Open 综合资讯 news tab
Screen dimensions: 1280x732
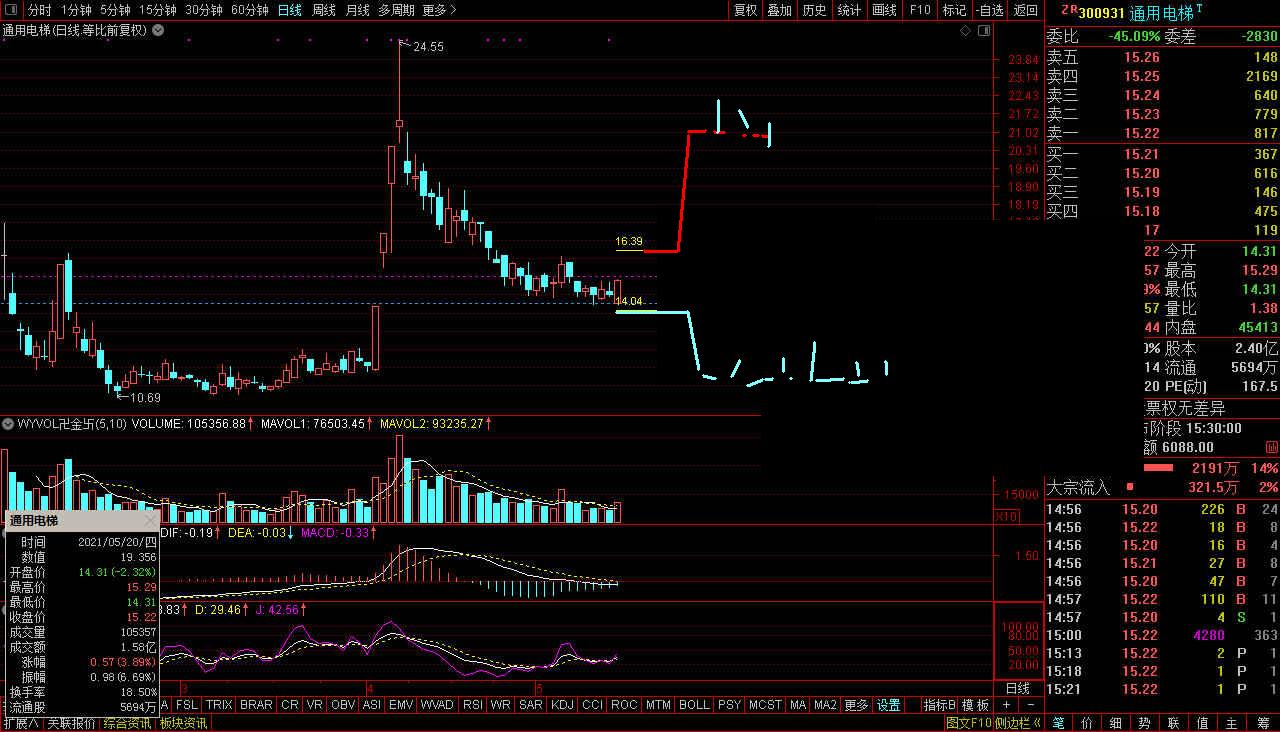[128, 723]
